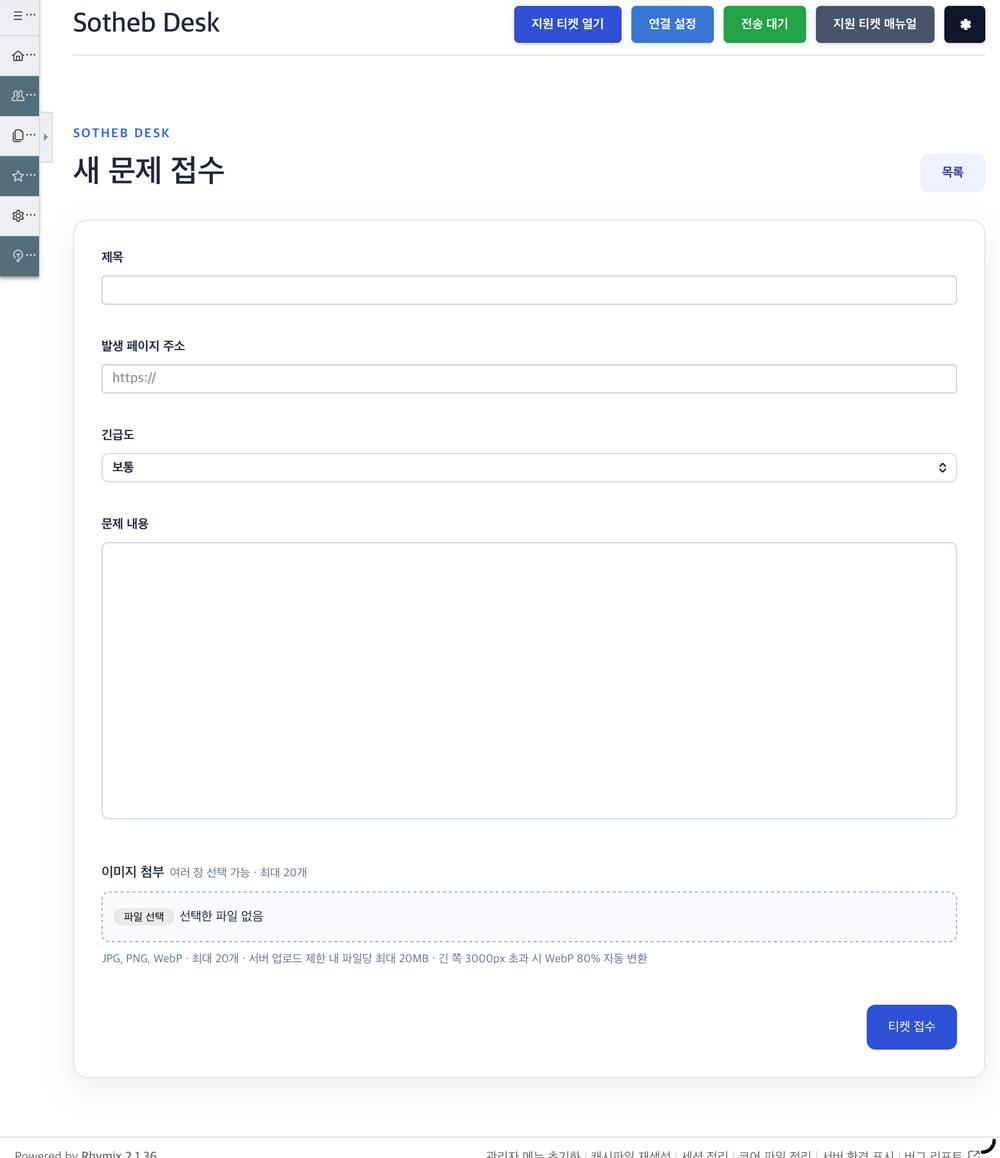
Task: Expand the sidebar with the arrow handle
Action: coord(46,137)
